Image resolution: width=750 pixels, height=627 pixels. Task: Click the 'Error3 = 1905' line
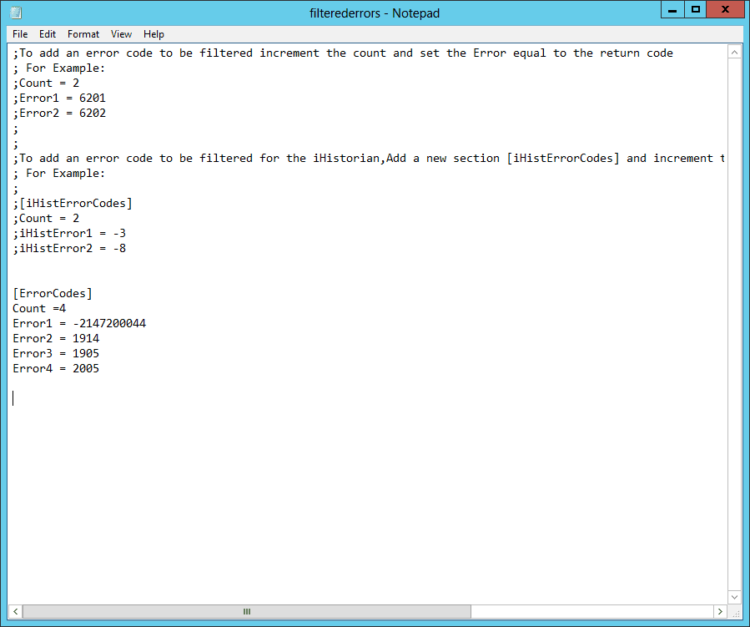tap(56, 353)
